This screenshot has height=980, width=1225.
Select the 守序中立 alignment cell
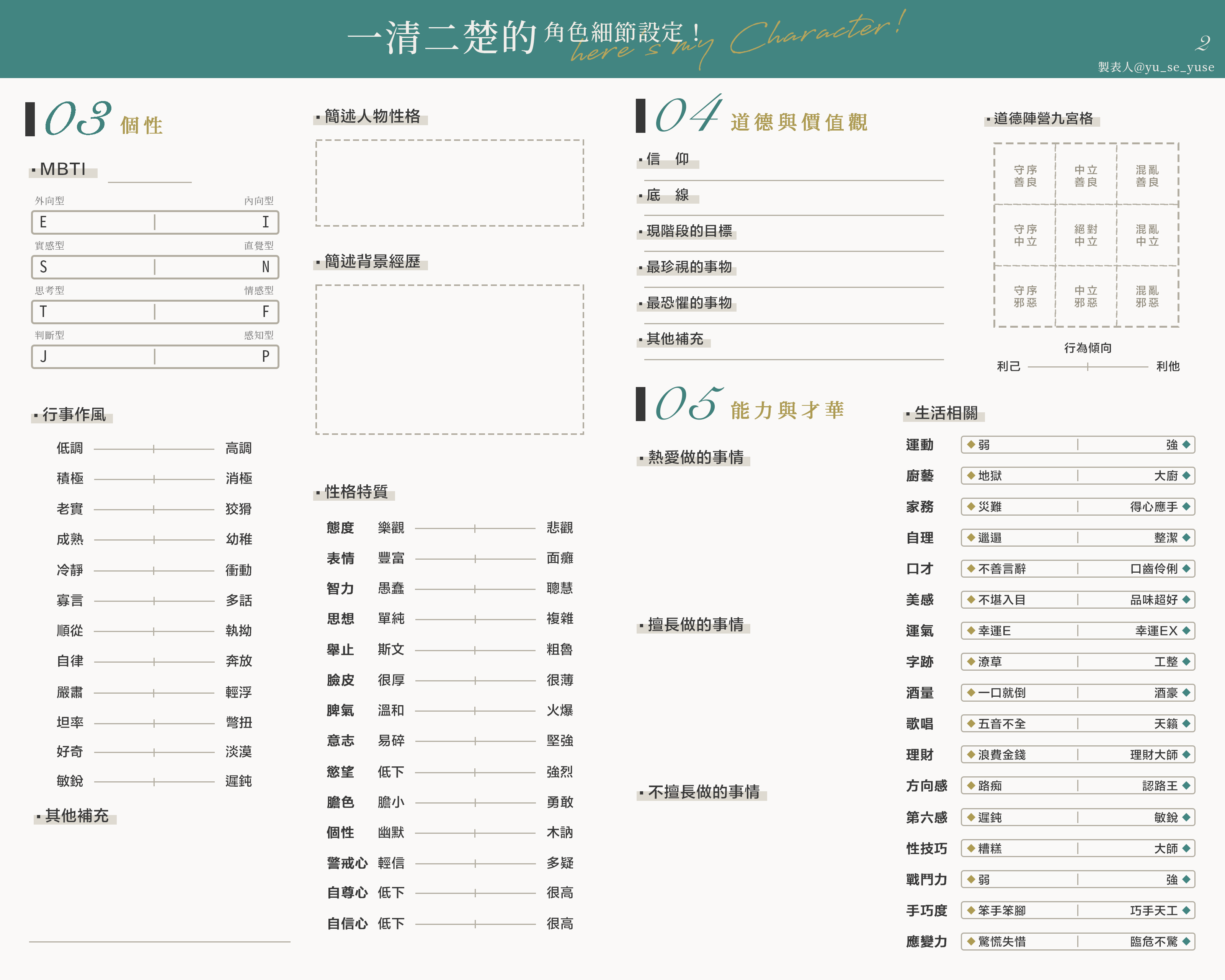pyautogui.click(x=1025, y=235)
